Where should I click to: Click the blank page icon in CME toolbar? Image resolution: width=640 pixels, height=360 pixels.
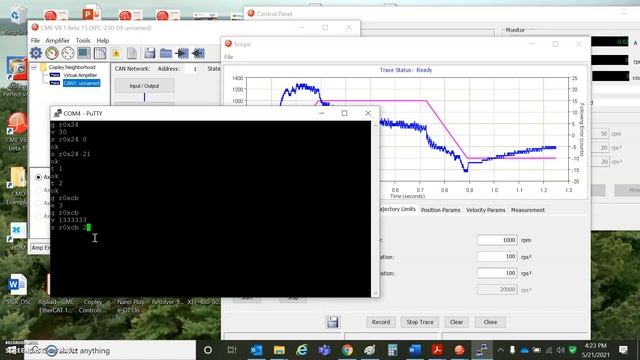pos(132,53)
